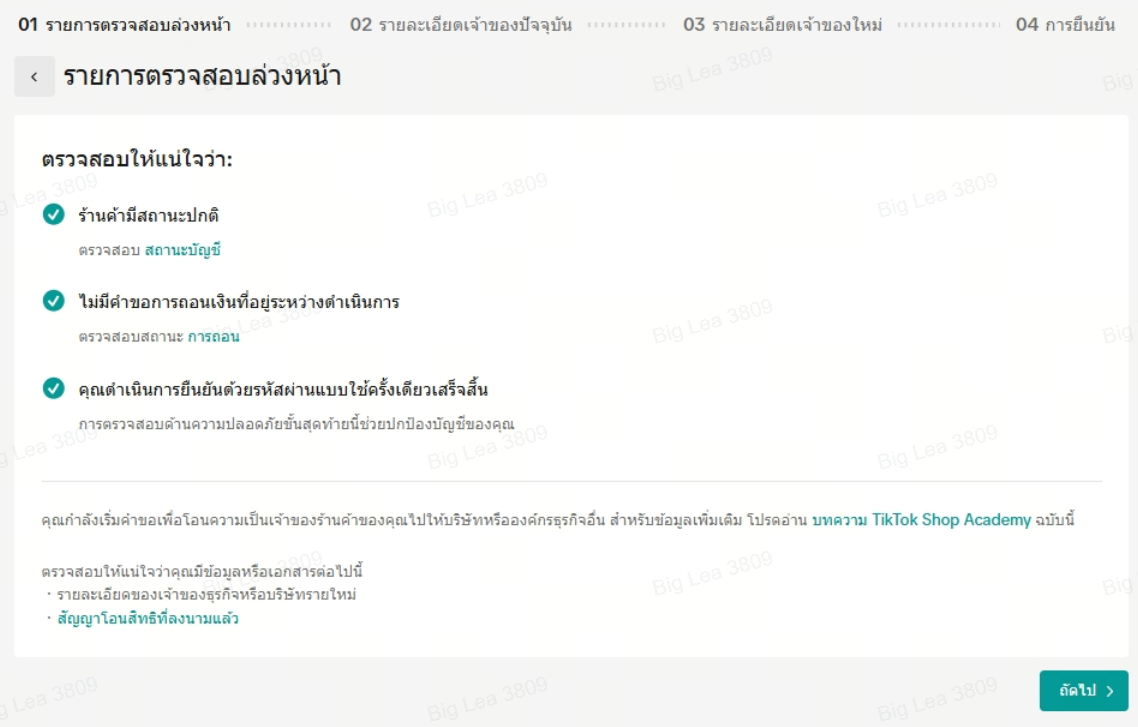Select step 03 รายละเอียดเจ้าของใหม่
Screen dimensions: 1138x727
click(782, 25)
